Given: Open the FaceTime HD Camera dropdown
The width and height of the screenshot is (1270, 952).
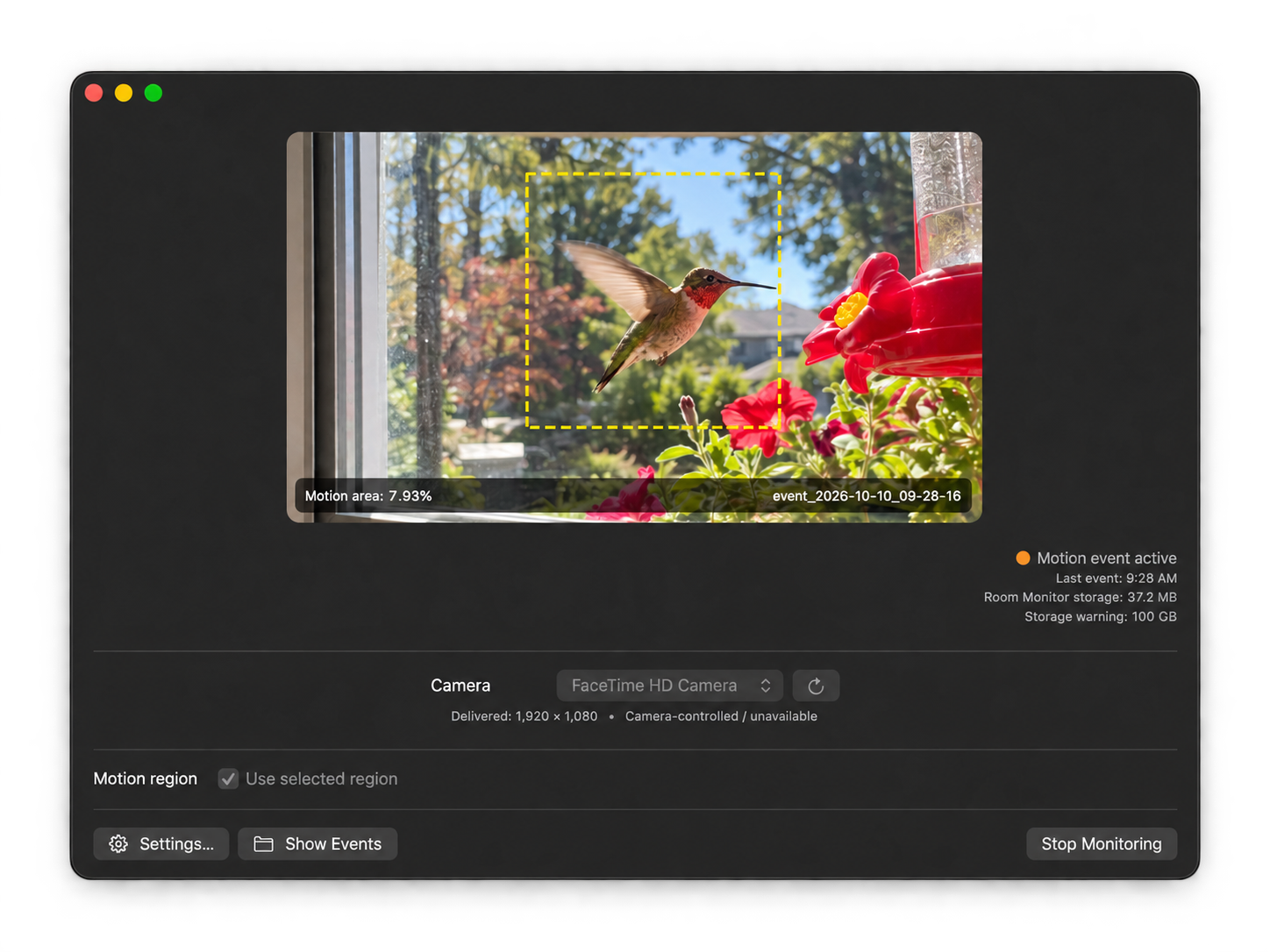Looking at the screenshot, I should coord(670,686).
